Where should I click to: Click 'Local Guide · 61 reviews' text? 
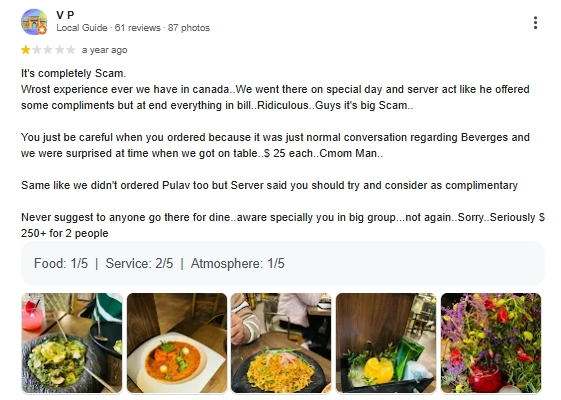pyautogui.click(x=108, y=28)
